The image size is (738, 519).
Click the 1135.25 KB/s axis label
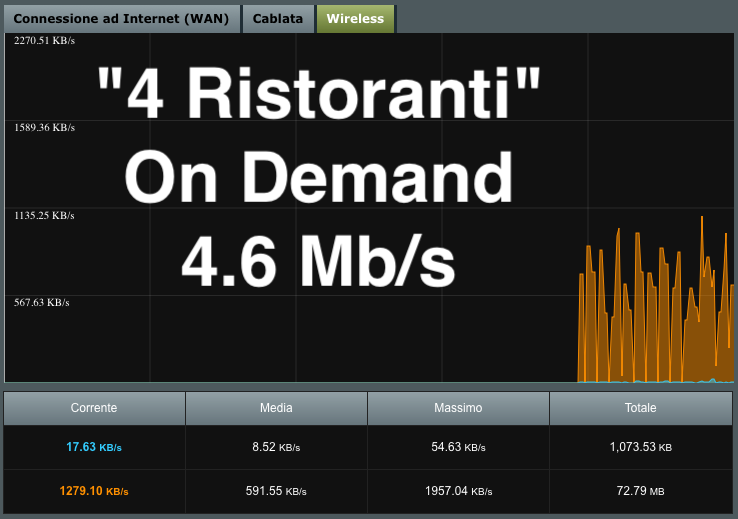coord(44,216)
